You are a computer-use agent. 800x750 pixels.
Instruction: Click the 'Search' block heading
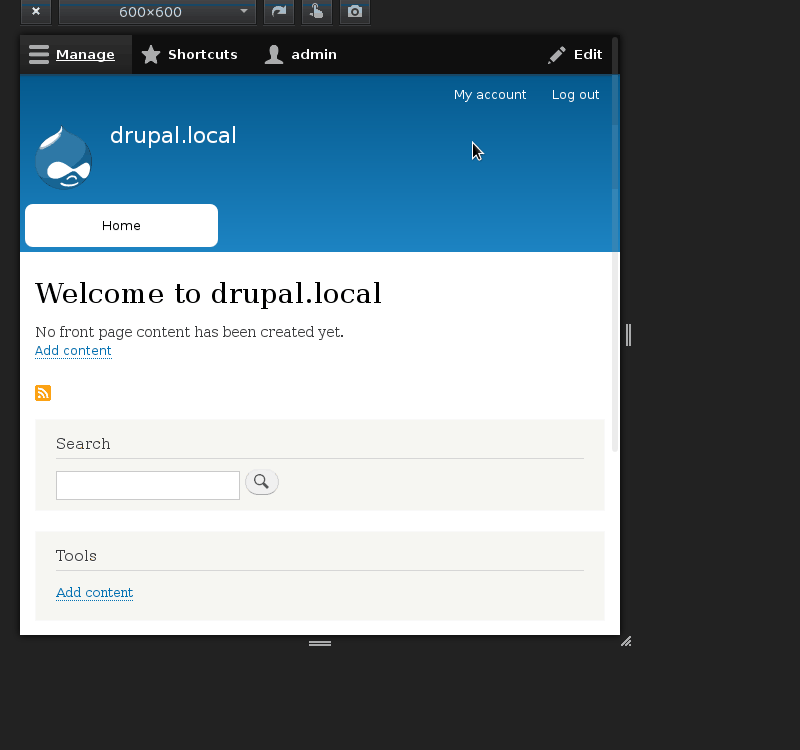(x=83, y=444)
